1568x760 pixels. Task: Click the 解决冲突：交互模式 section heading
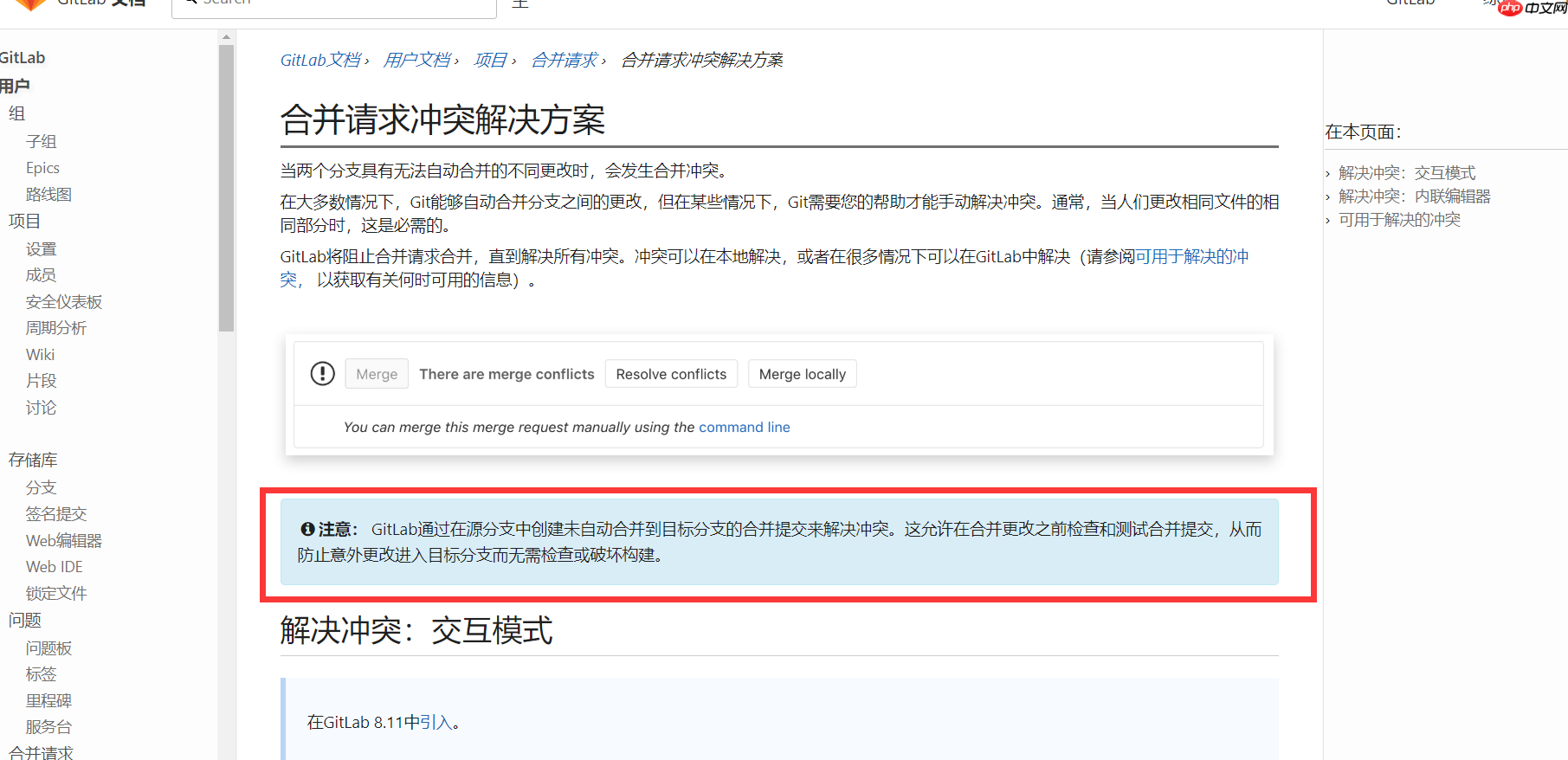[416, 630]
